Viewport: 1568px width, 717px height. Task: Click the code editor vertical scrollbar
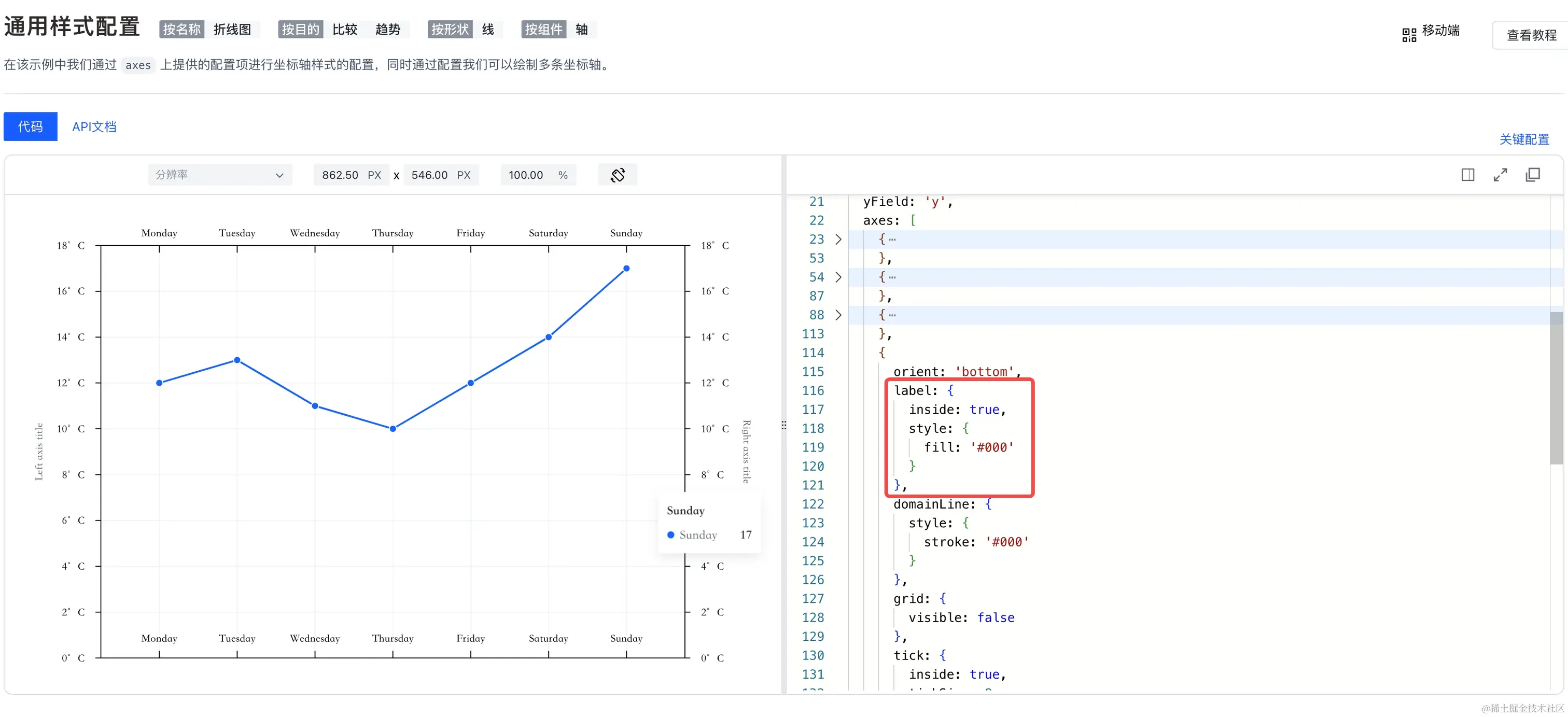coord(1556,389)
